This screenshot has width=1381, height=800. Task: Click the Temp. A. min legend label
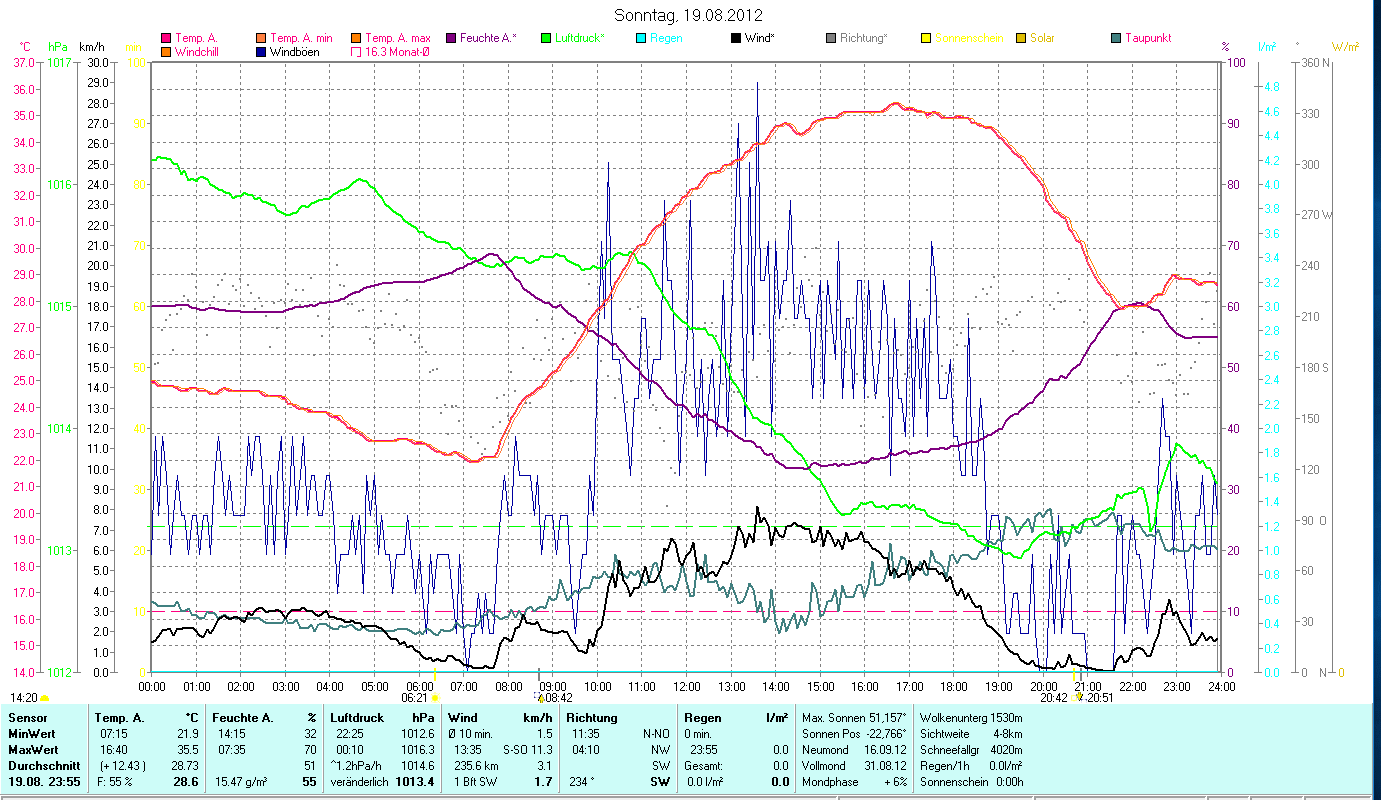pos(301,38)
